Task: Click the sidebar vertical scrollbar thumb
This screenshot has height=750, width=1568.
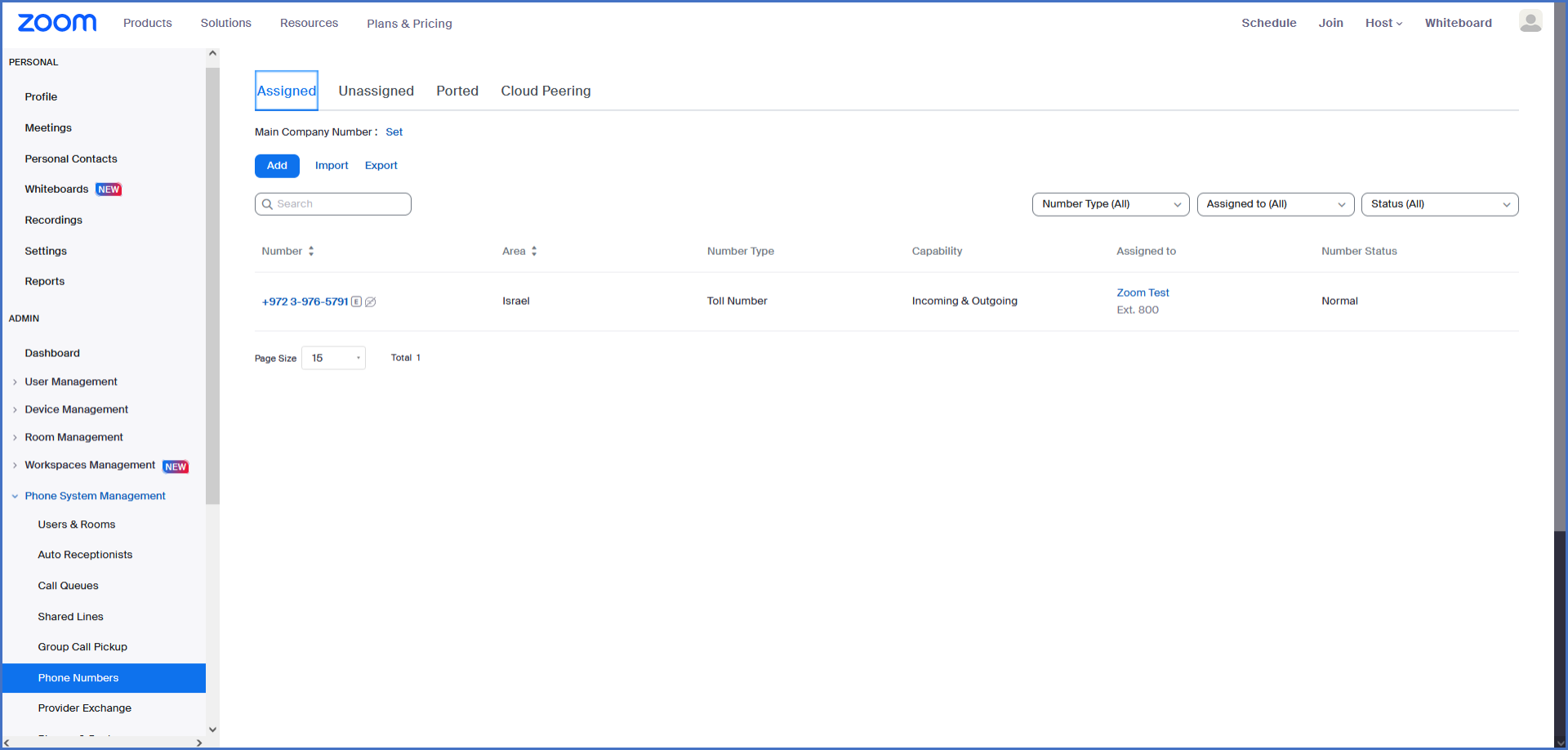Action: [x=212, y=286]
